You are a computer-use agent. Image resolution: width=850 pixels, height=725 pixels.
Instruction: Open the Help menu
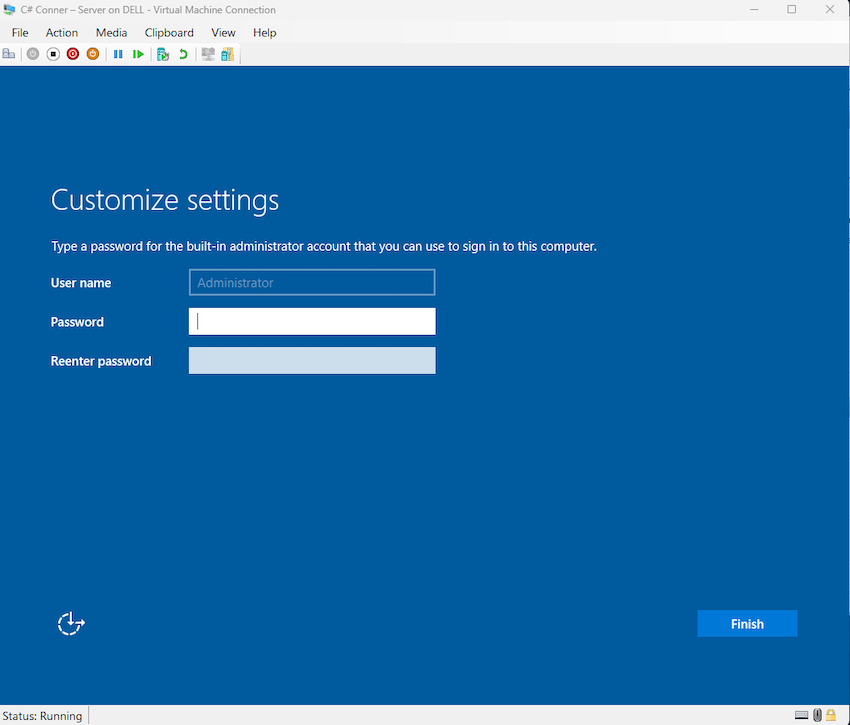264,32
